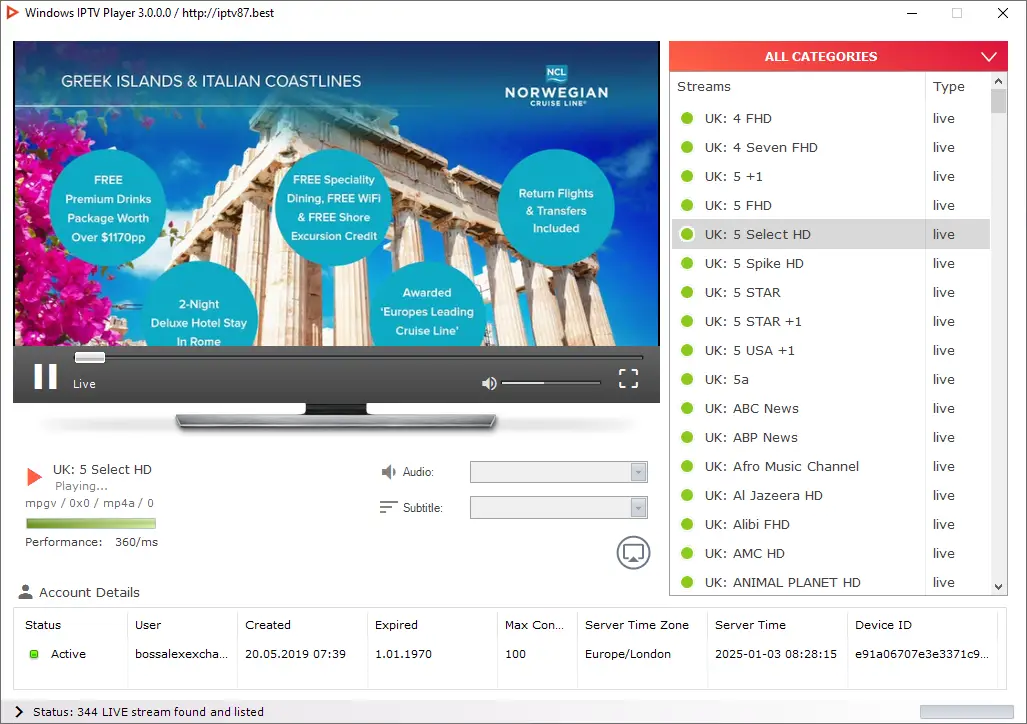Screen dimensions: 1027x724
Task: Click the Performance 360/ms value
Action: click(x=136, y=542)
